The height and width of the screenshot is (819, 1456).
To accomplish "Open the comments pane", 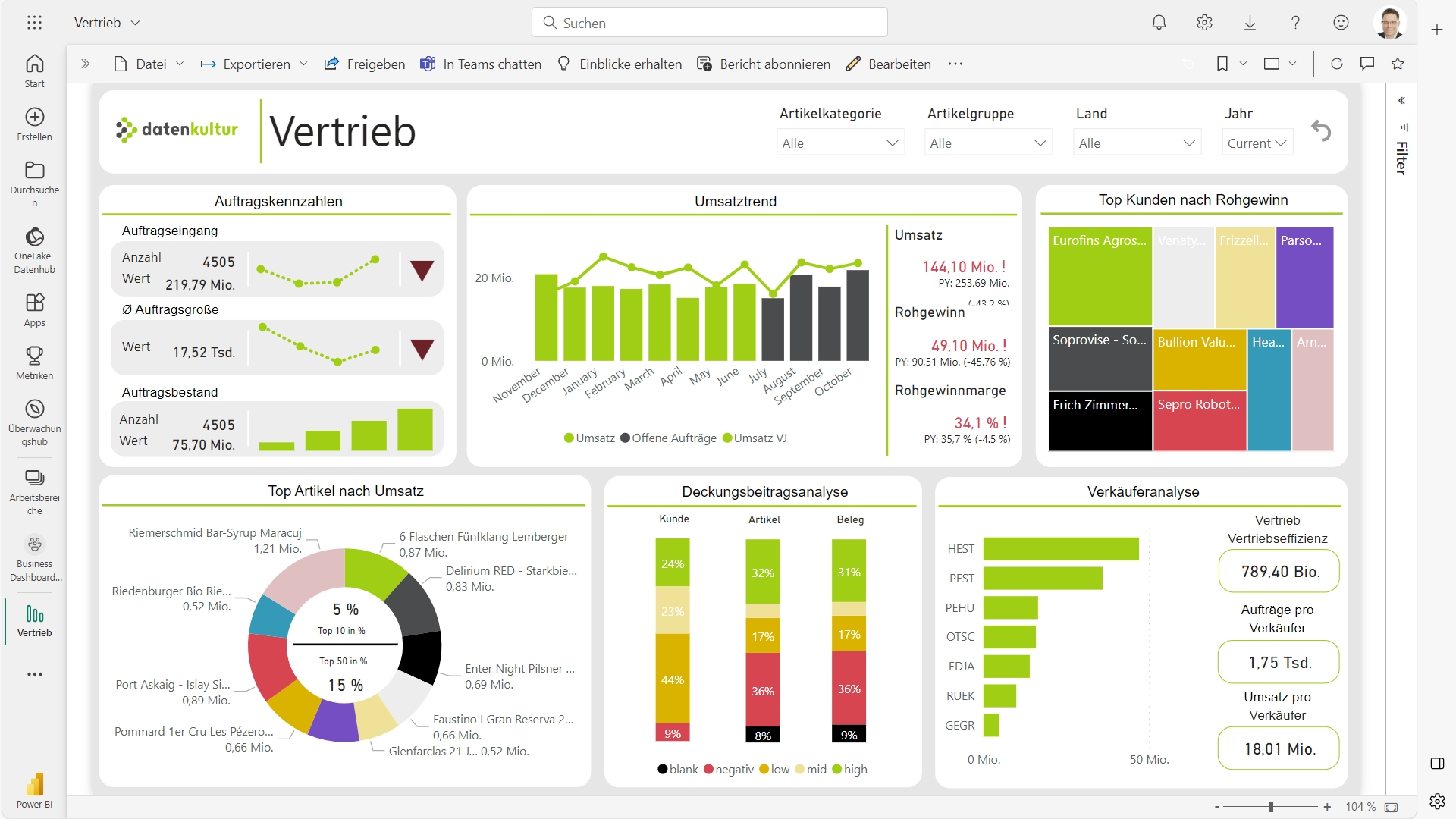I will [1367, 64].
